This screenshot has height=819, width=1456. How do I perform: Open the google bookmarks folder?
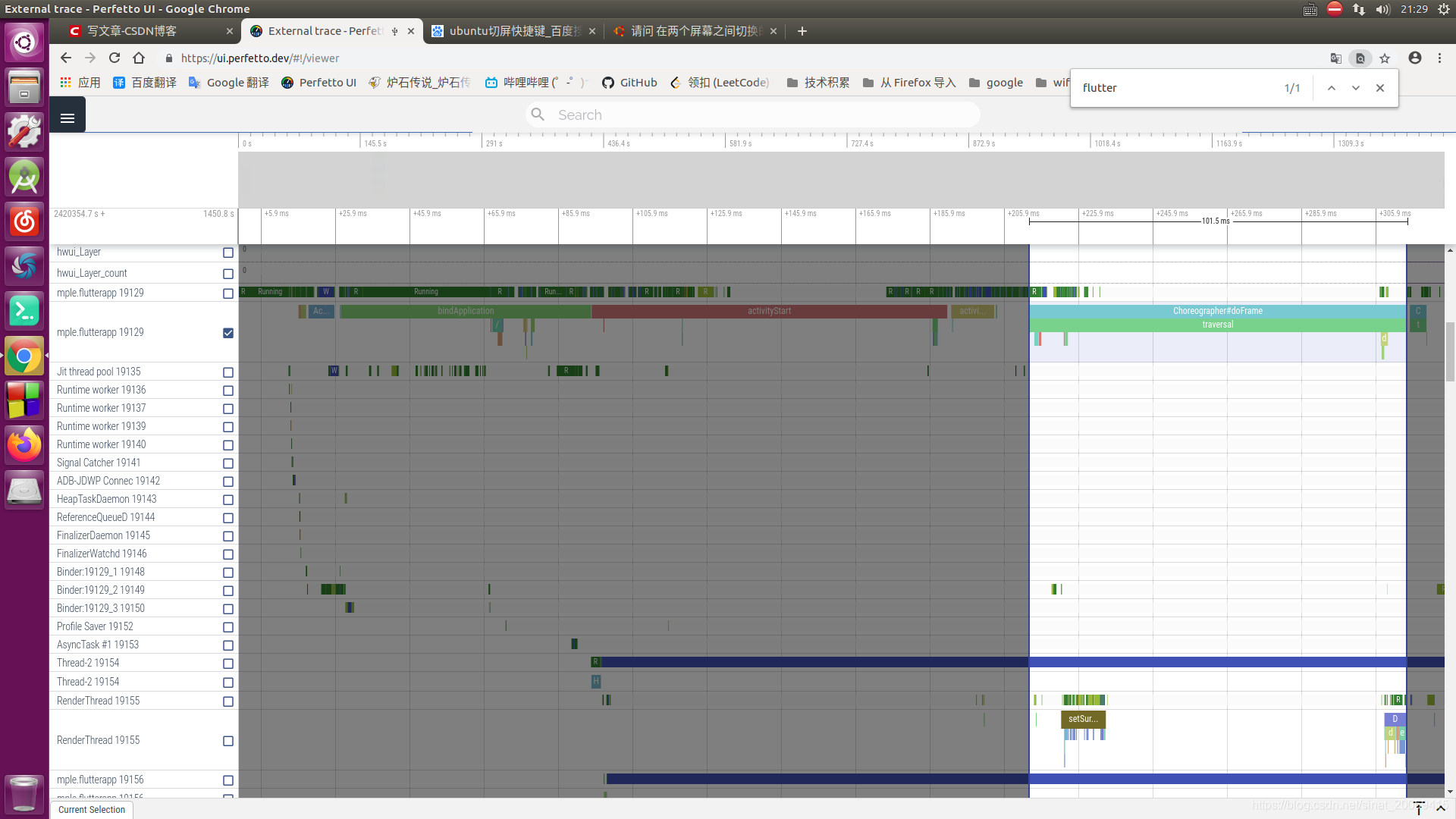coord(996,83)
